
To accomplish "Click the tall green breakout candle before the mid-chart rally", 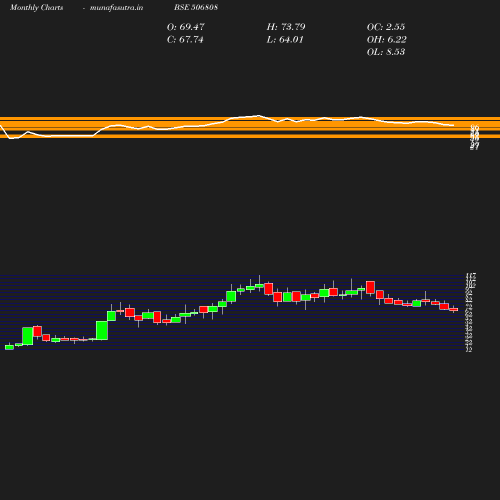I will [x=102, y=330].
